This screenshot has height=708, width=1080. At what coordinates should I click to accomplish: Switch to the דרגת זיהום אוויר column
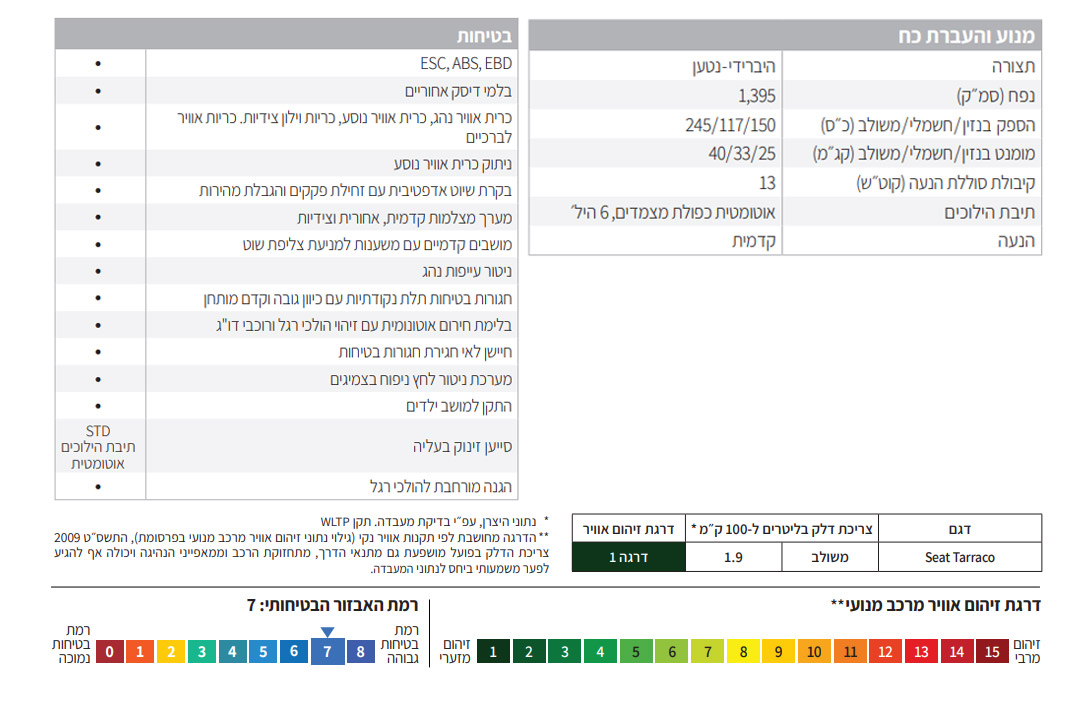627,528
